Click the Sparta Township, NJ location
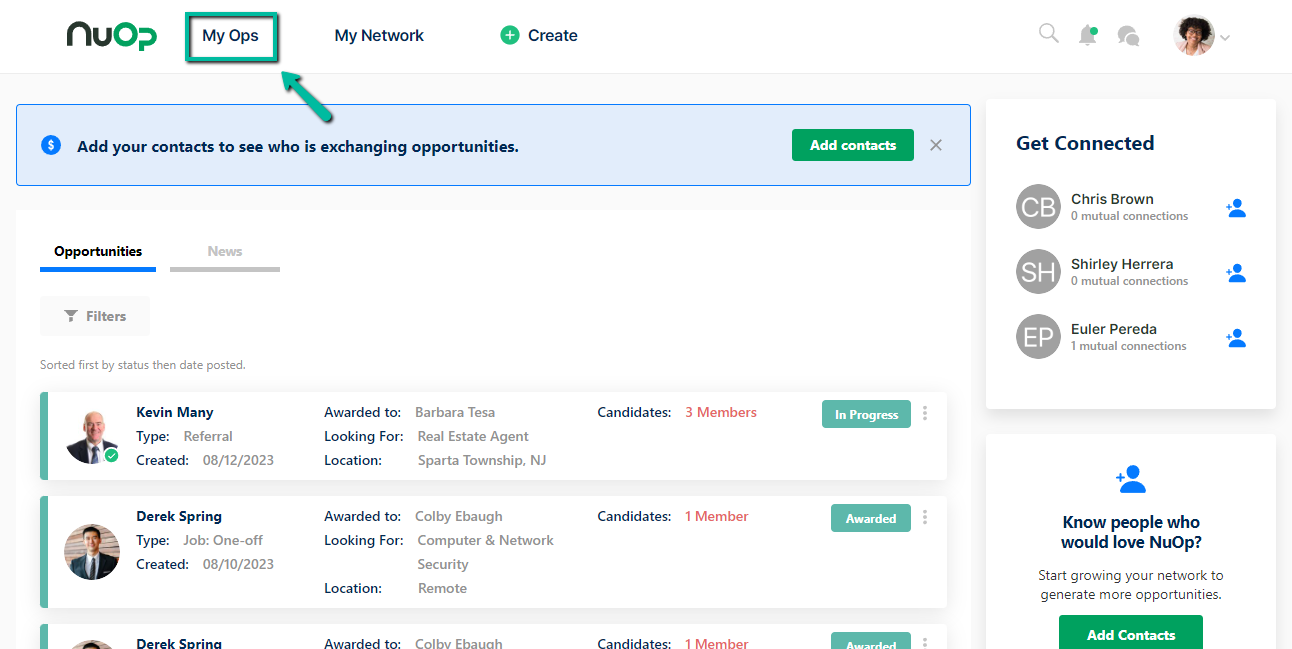 pyautogui.click(x=482, y=460)
